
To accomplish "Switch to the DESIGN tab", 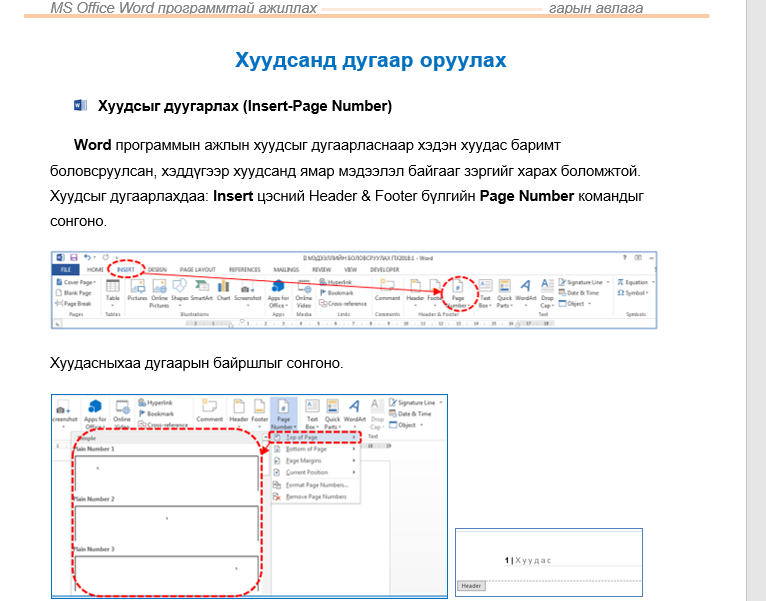I will click(x=157, y=270).
